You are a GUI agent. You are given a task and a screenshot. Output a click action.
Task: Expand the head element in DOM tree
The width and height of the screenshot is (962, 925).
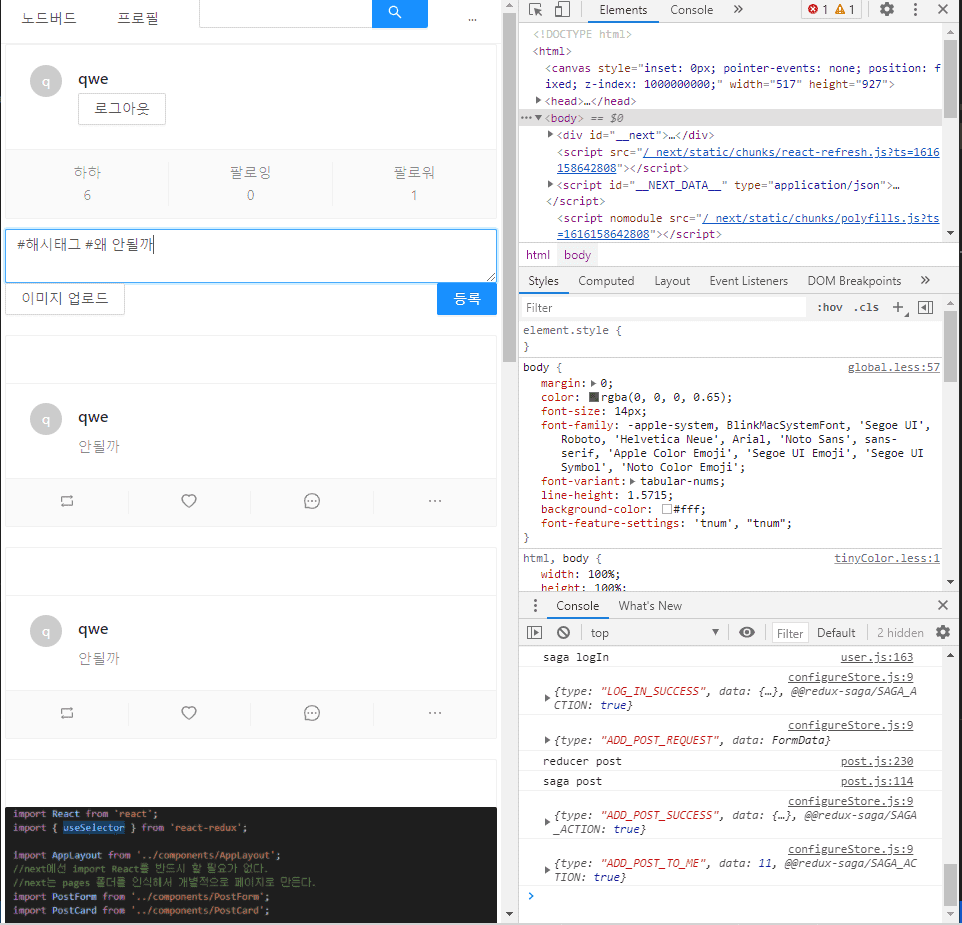[x=540, y=101]
